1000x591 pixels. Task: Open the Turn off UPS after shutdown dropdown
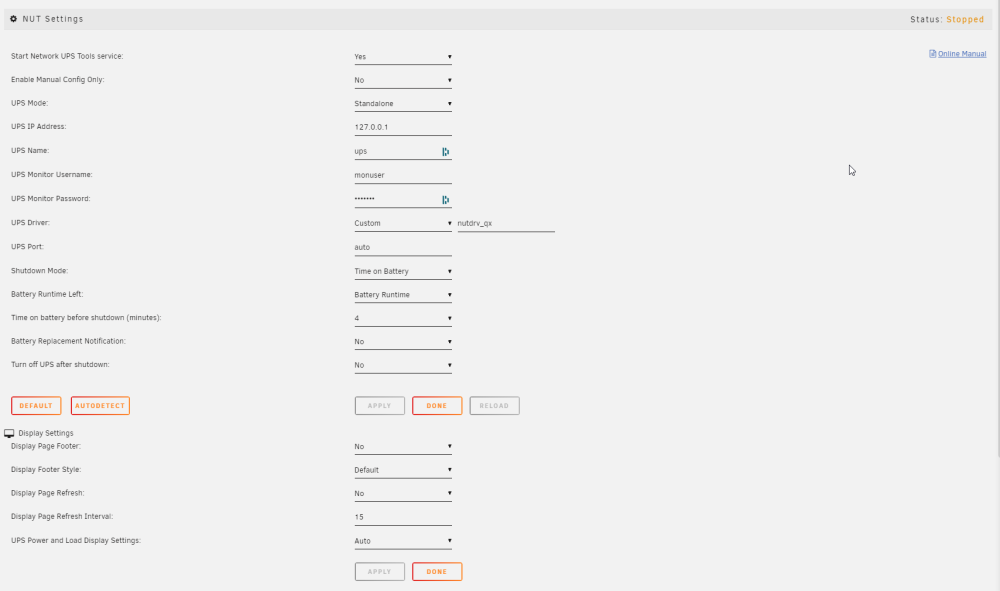[x=403, y=366]
